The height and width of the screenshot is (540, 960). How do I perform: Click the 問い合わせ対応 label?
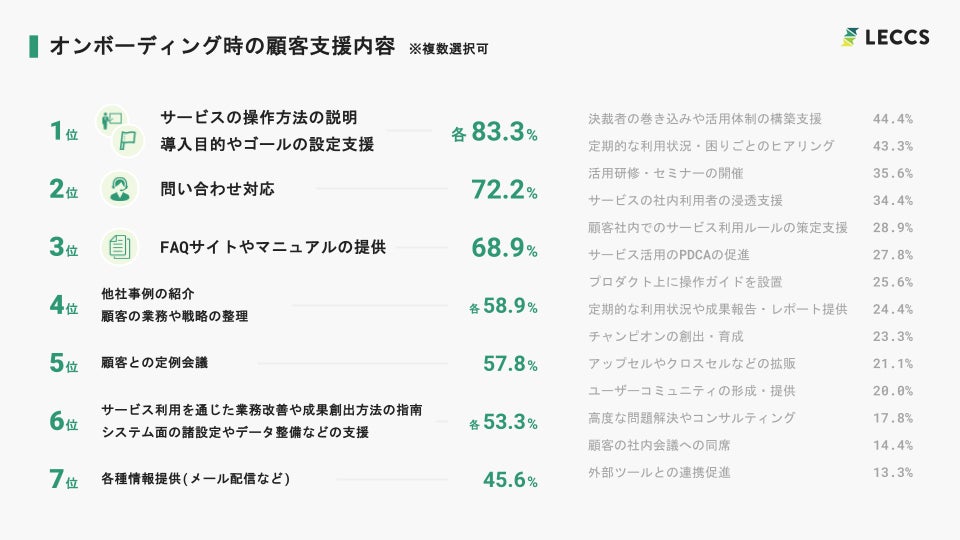coord(217,189)
